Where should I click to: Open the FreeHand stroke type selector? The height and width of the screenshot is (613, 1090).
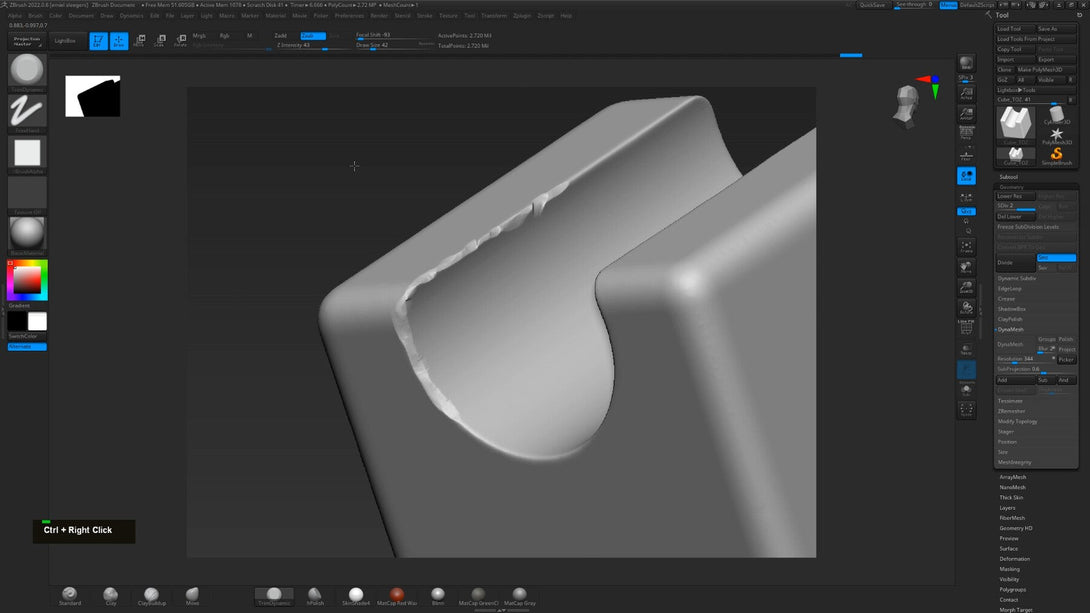(x=27, y=111)
